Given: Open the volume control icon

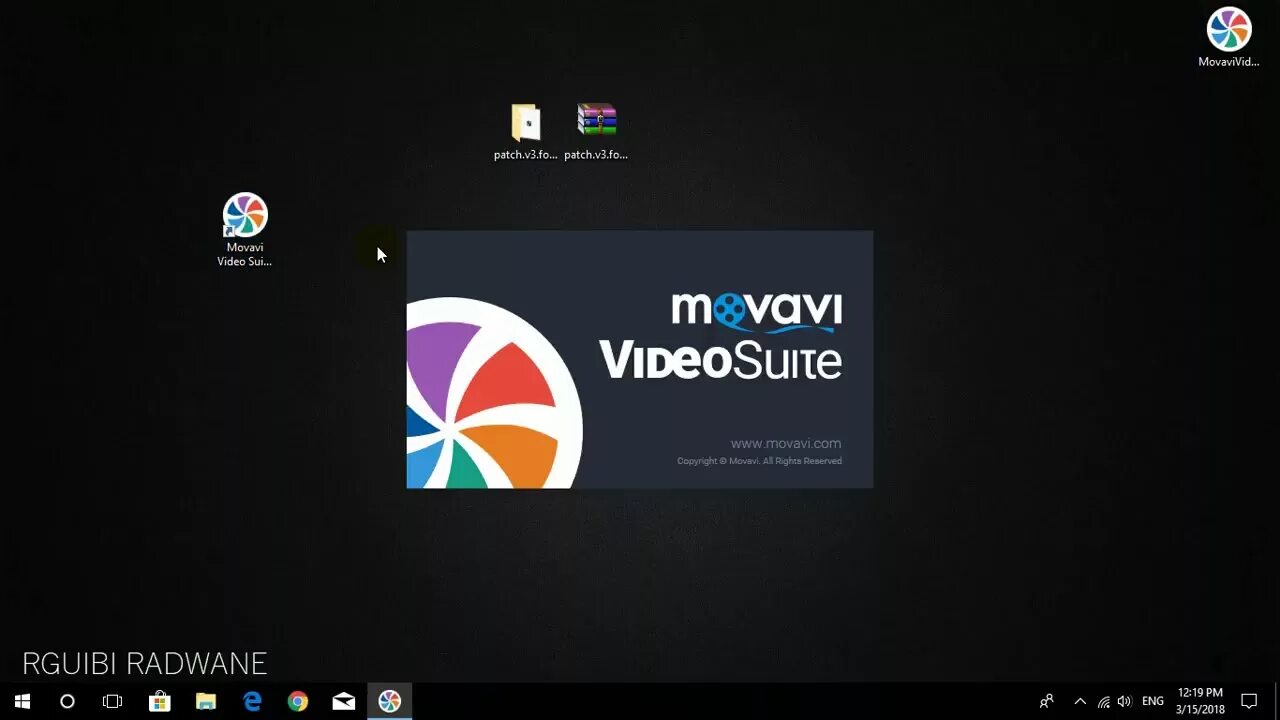Looking at the screenshot, I should tap(1124, 701).
